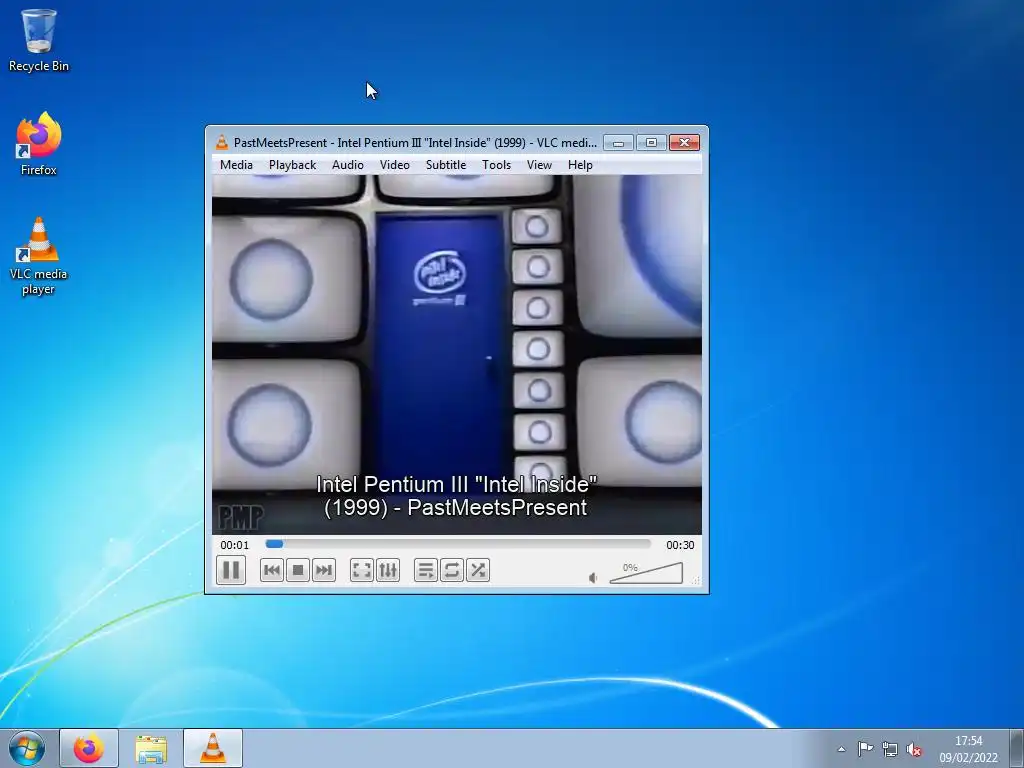Maximize the VLC window
This screenshot has width=1024, height=768.
[x=651, y=142]
